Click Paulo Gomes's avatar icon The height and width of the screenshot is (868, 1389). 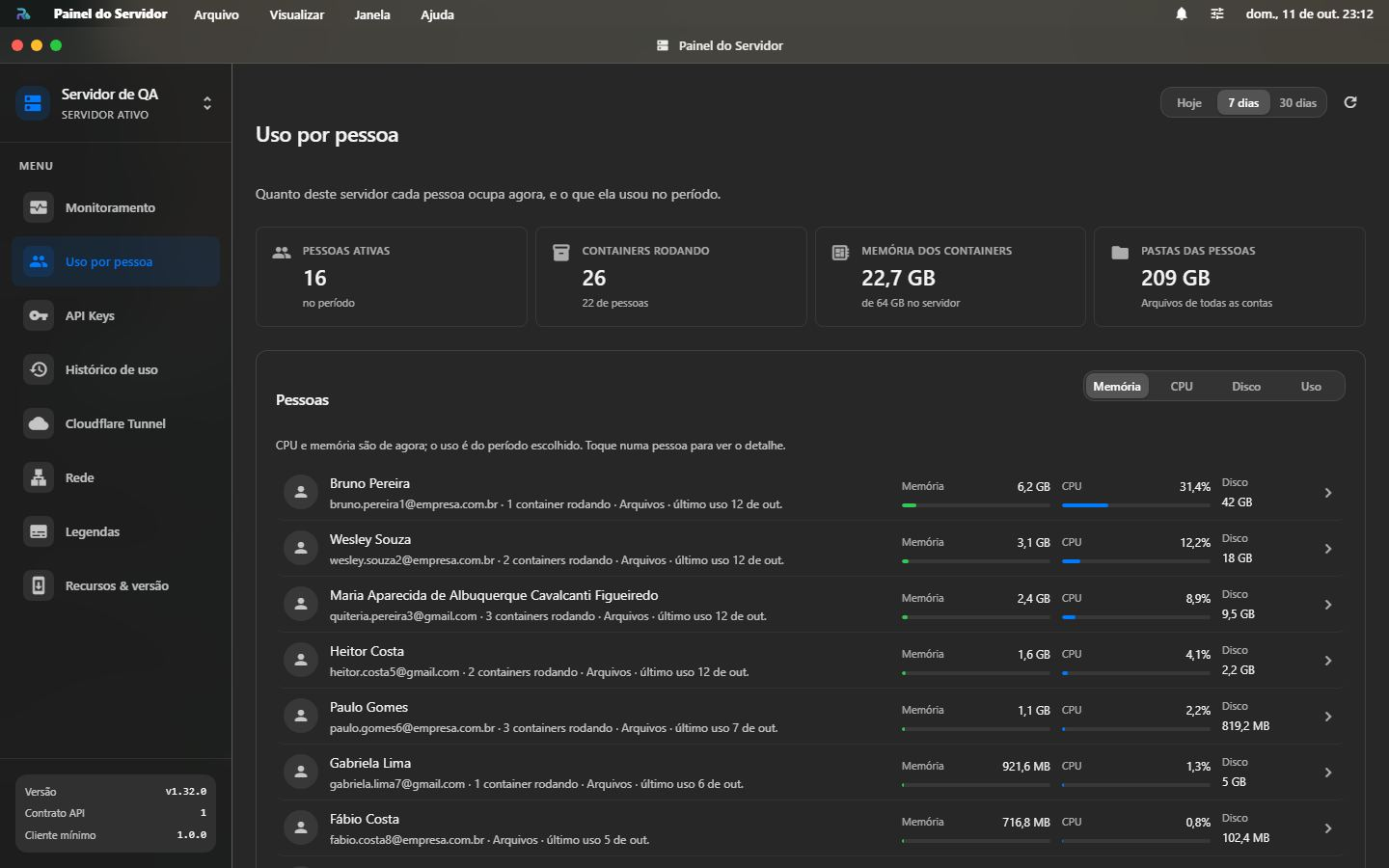point(301,716)
